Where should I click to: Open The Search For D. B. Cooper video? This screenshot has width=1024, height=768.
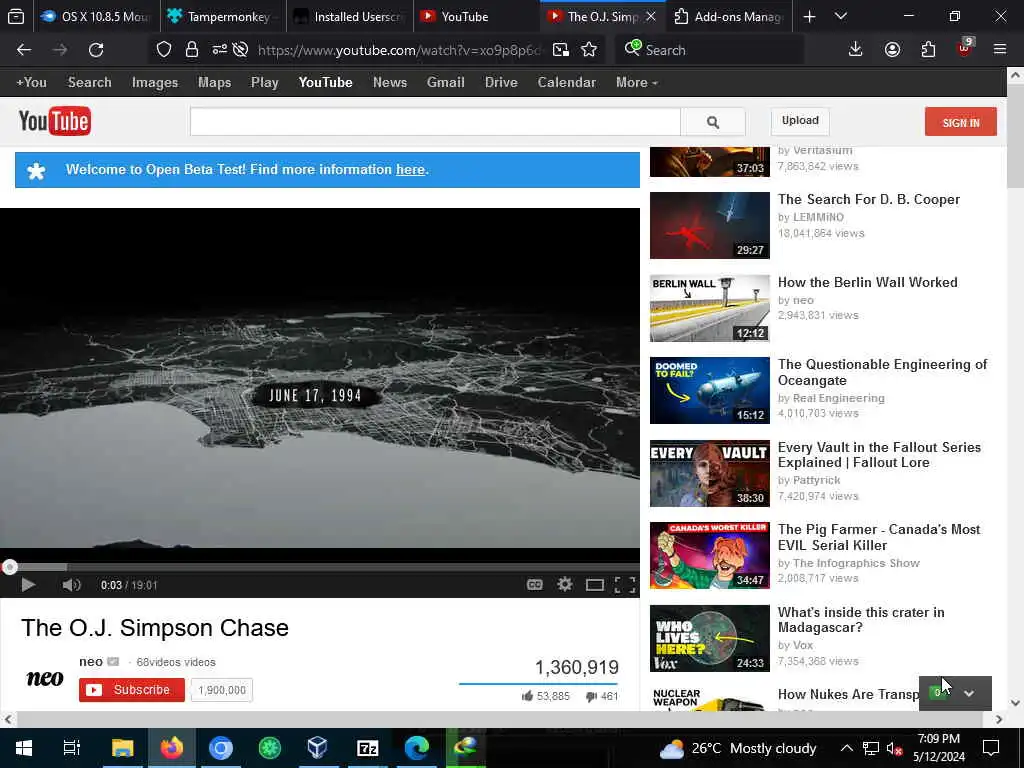[x=869, y=199]
